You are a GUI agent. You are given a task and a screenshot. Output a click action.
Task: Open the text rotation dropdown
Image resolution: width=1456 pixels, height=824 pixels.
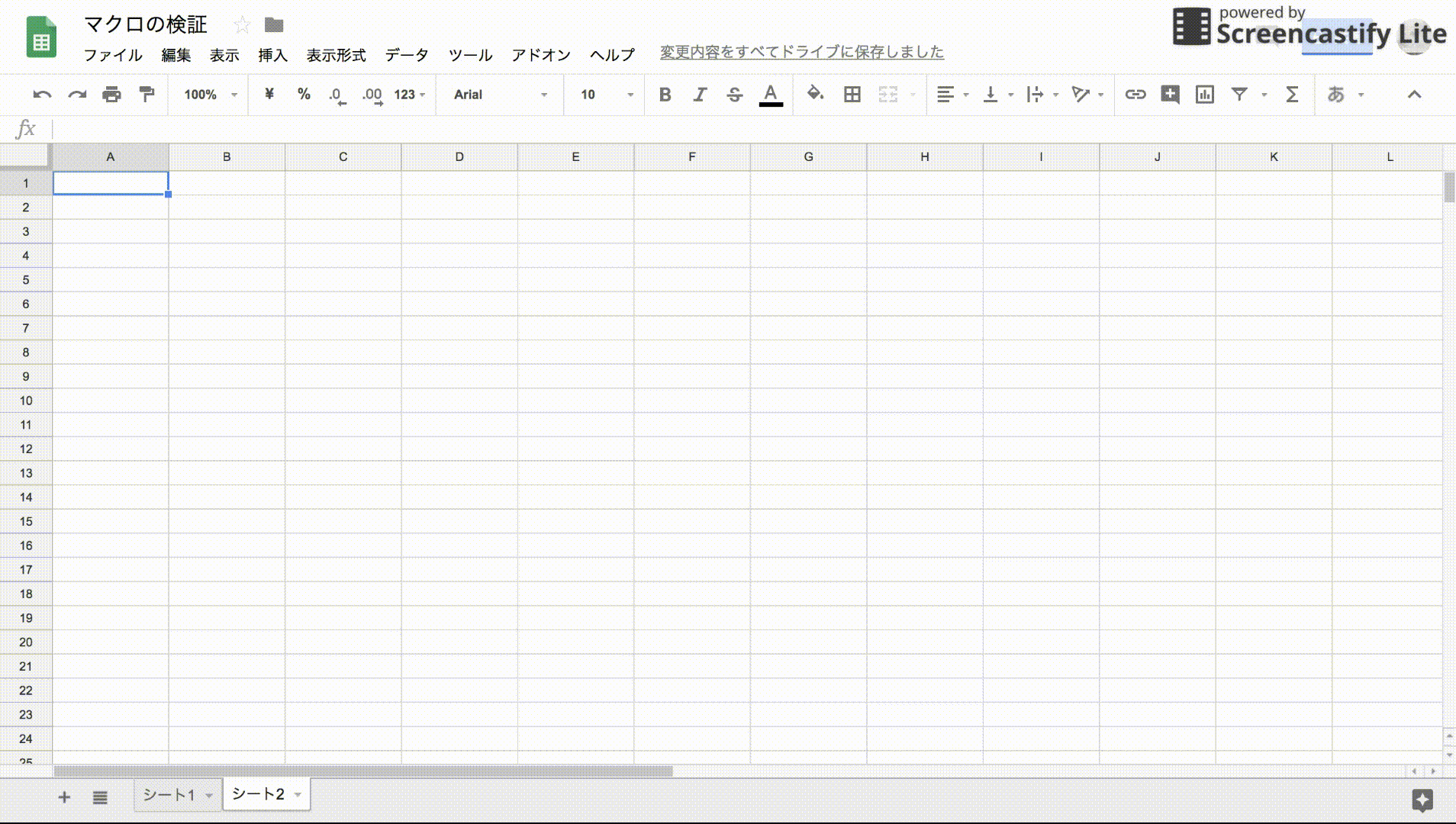1087,95
